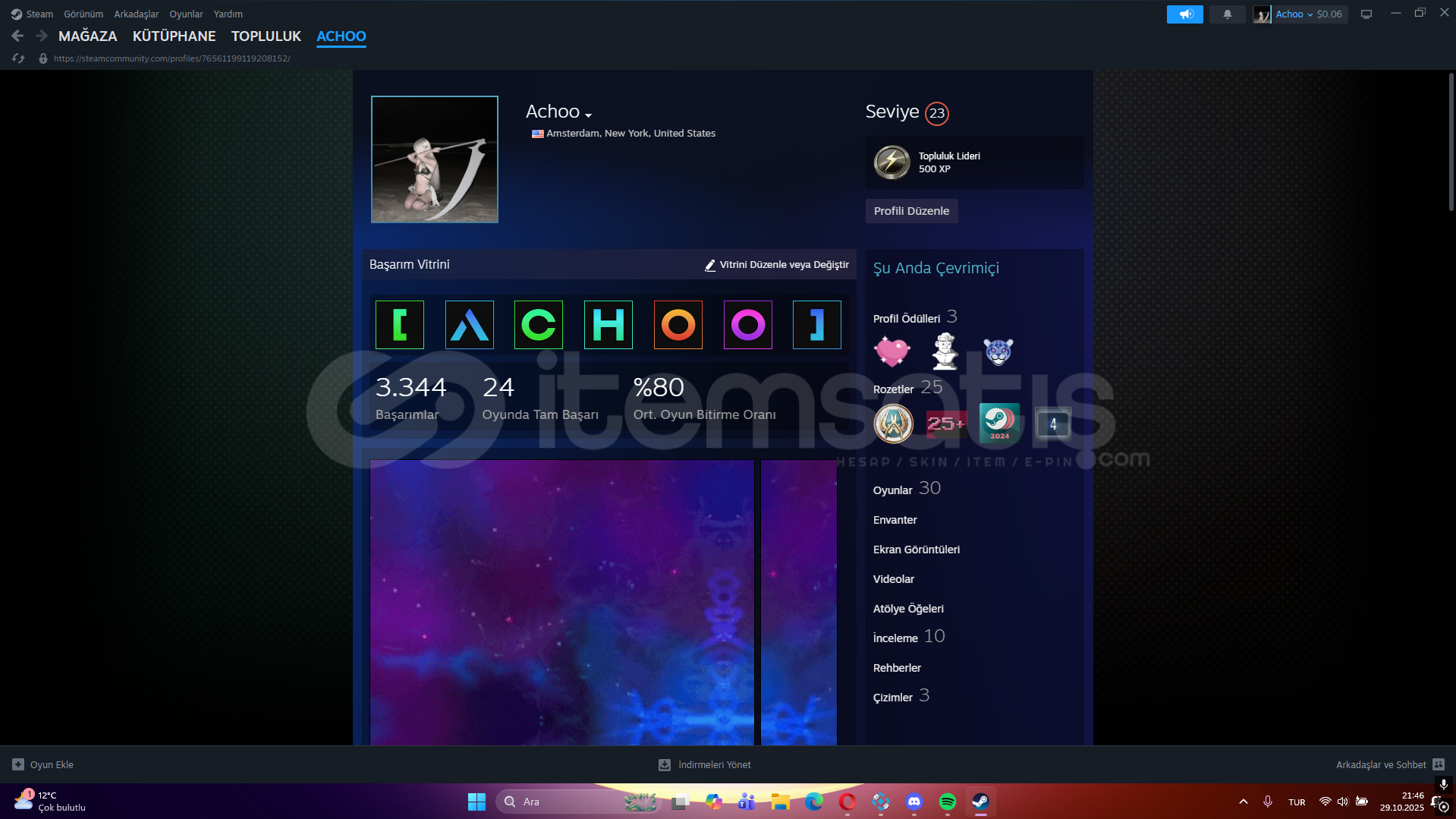Click the %80 Ort. Oyun Bitirme Oranı stat
Image resolution: width=1456 pixels, height=819 pixels.
point(705,398)
